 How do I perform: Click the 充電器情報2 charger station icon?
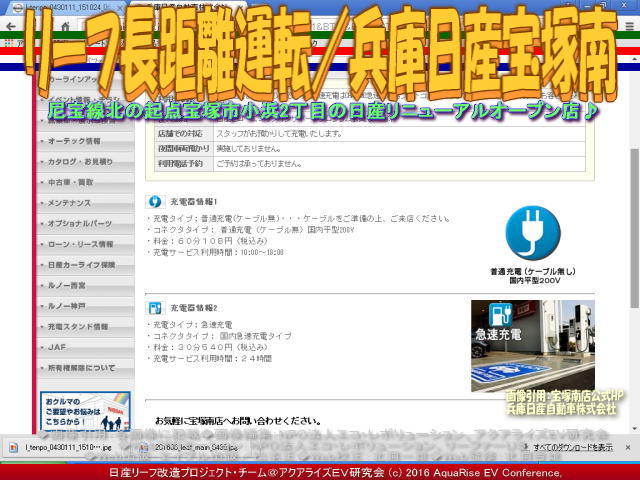click(x=155, y=308)
